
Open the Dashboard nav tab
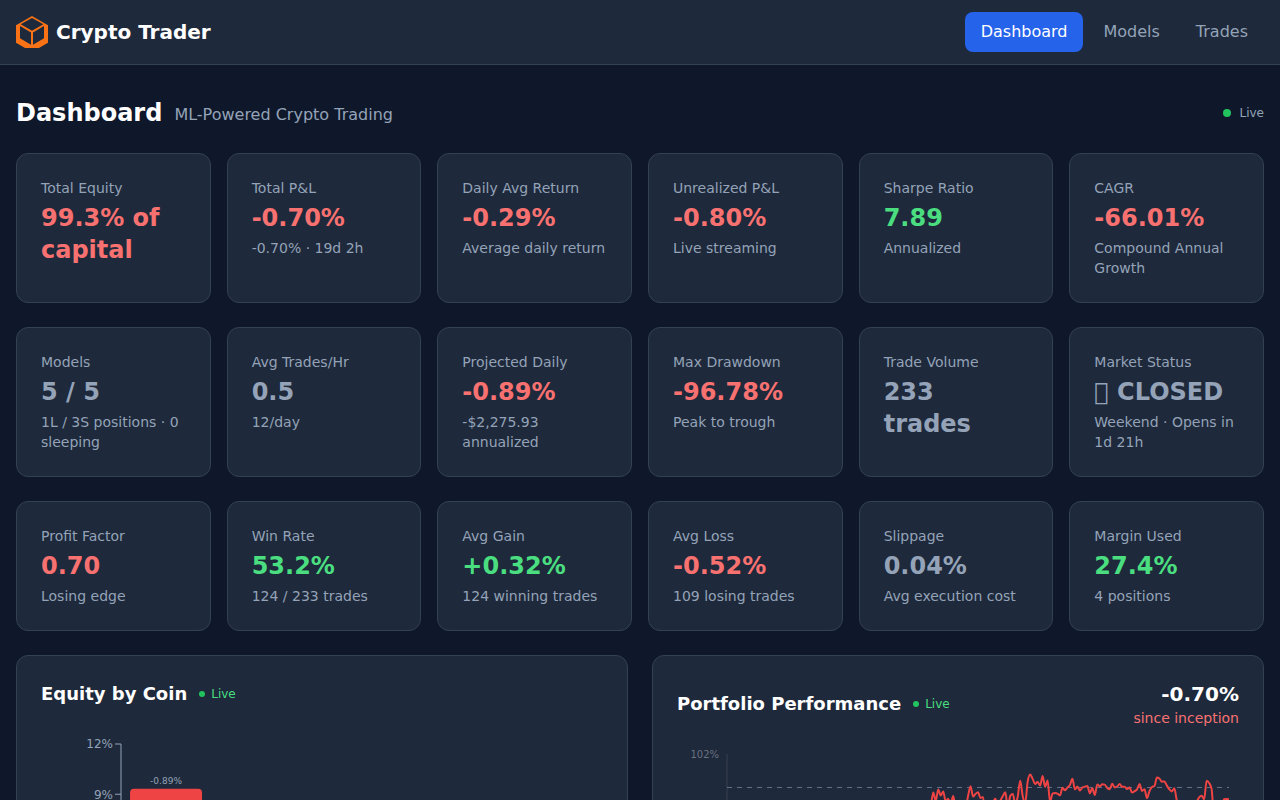point(1023,32)
